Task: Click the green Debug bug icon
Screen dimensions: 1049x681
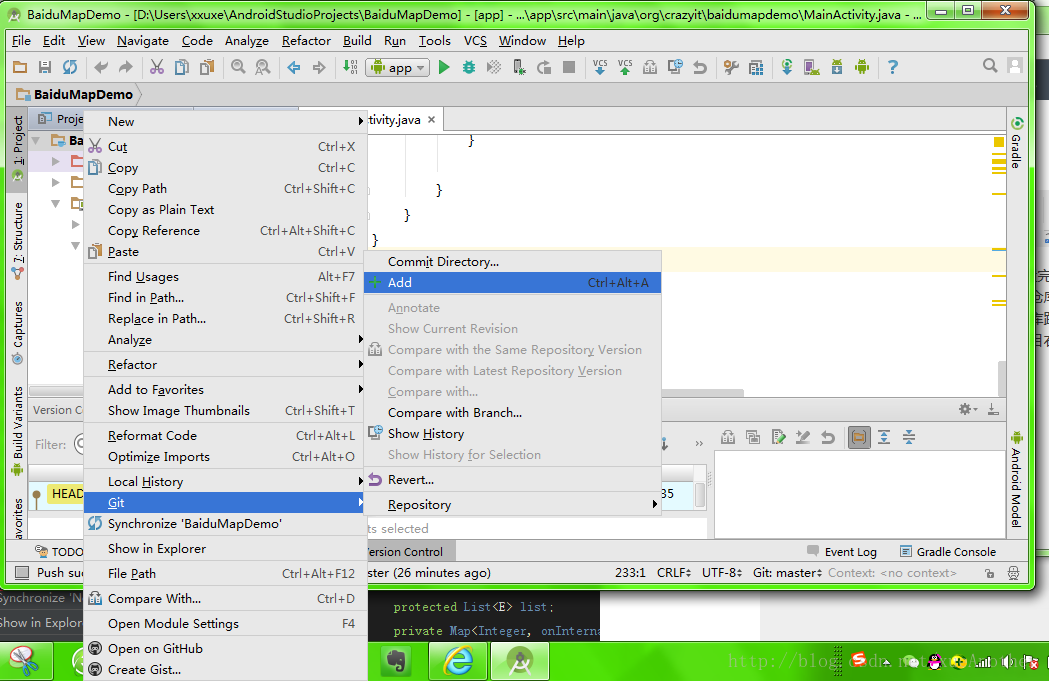Action: (468, 67)
